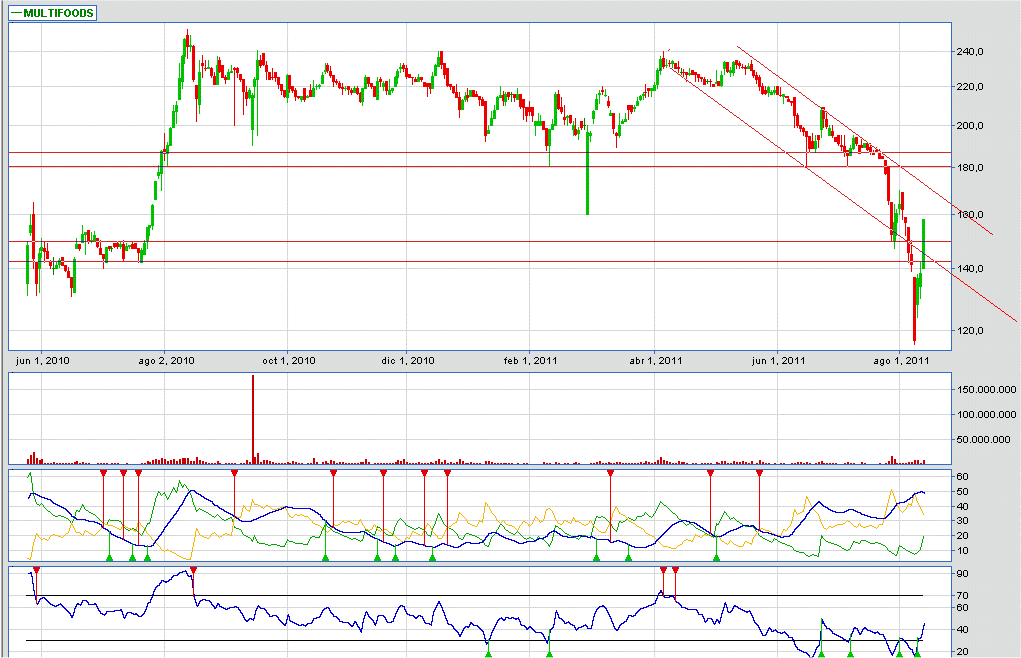Click the 70 level label on RSI axis

(x=962, y=596)
